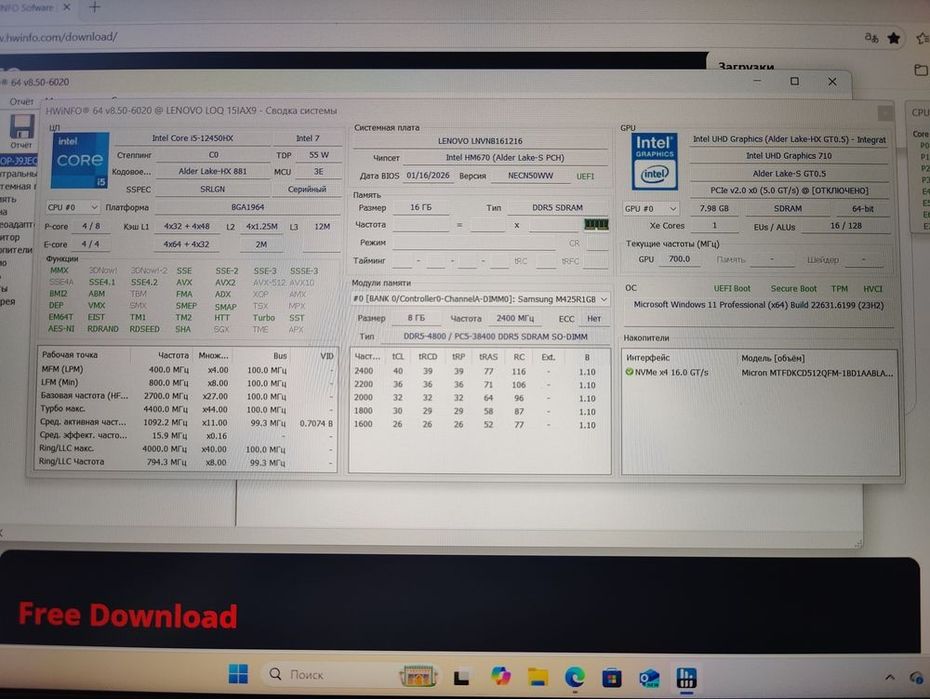Click the Базовая частота 2700.0 МГц row
930x699 pixels.
tap(186, 396)
